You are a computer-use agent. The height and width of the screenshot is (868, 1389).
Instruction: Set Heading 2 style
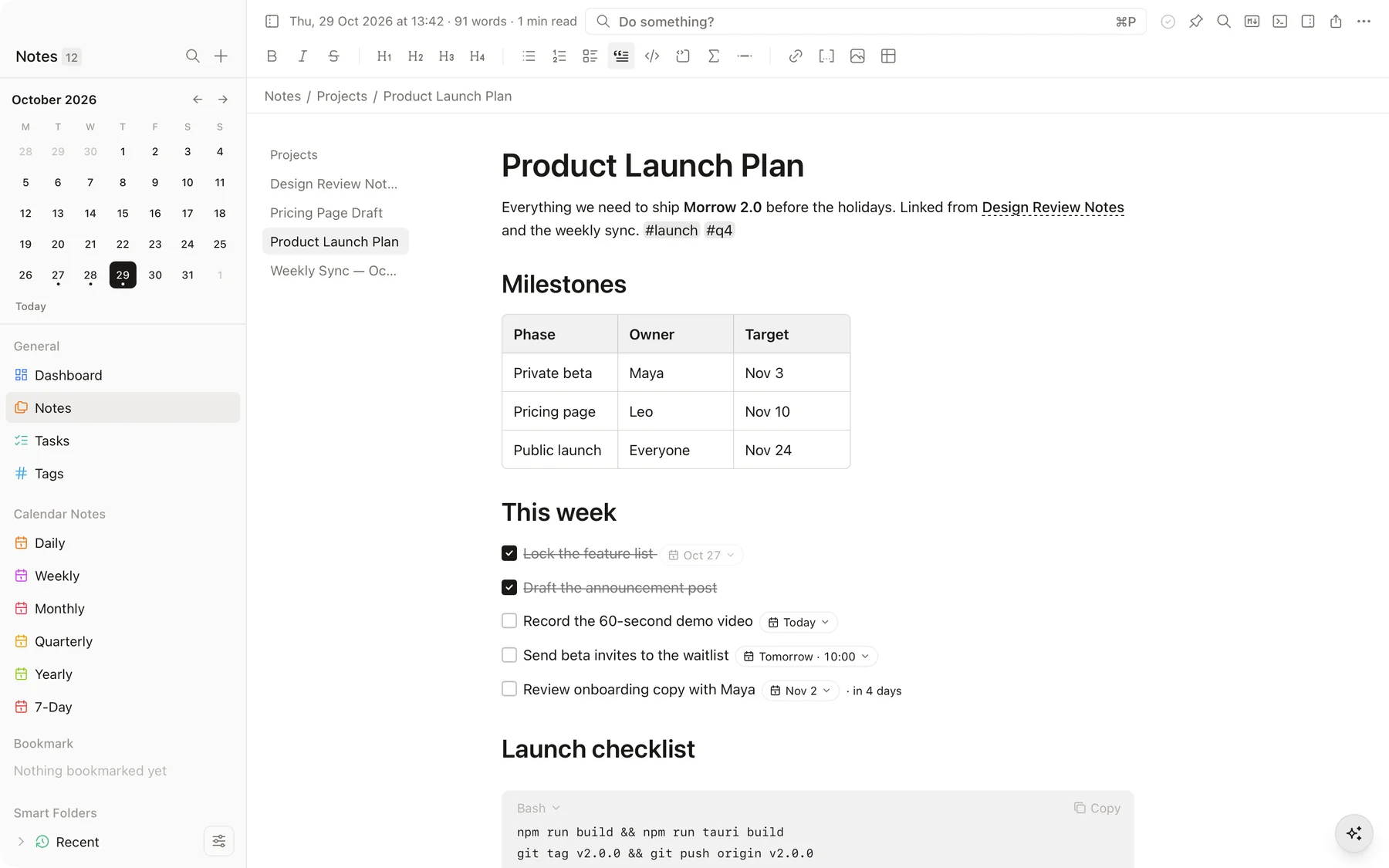click(x=415, y=56)
